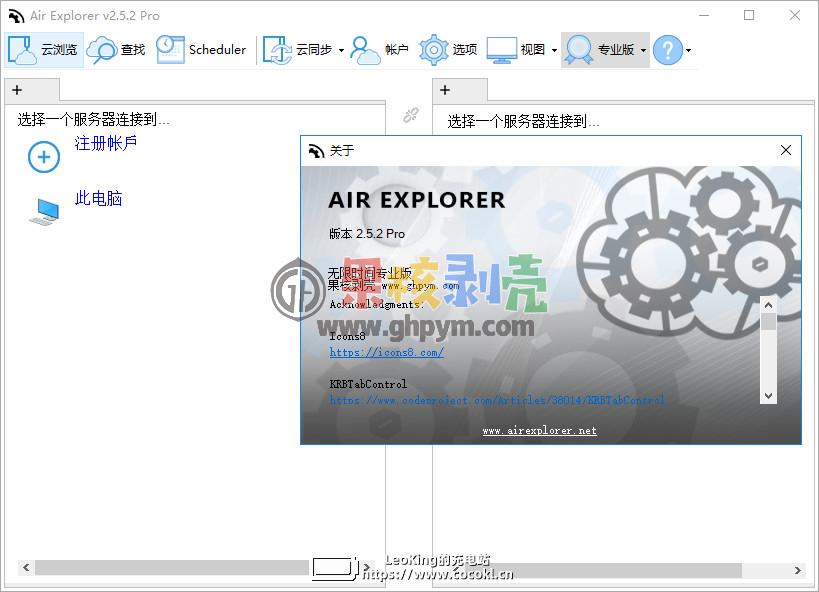Image resolution: width=819 pixels, height=592 pixels.
Task: Open the icons8.com link
Action: [x=387, y=353]
